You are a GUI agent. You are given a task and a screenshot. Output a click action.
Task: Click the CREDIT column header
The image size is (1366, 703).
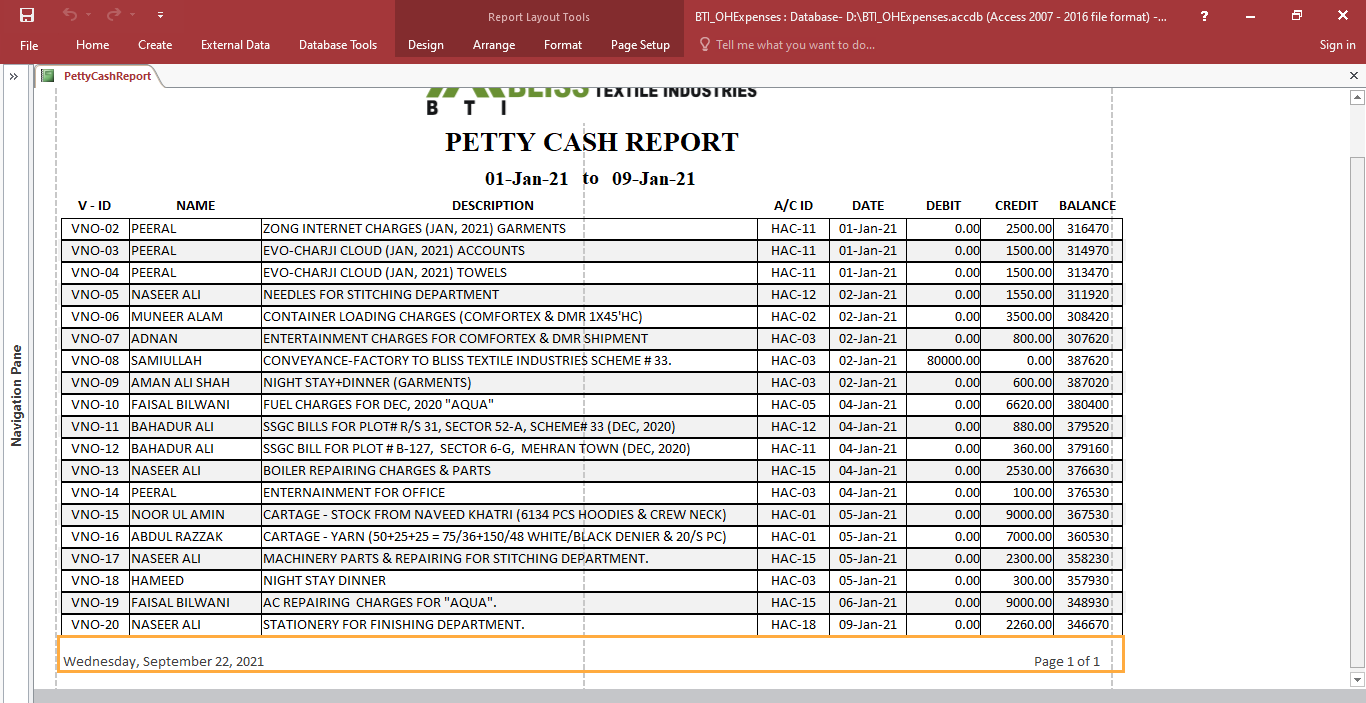(1017, 205)
